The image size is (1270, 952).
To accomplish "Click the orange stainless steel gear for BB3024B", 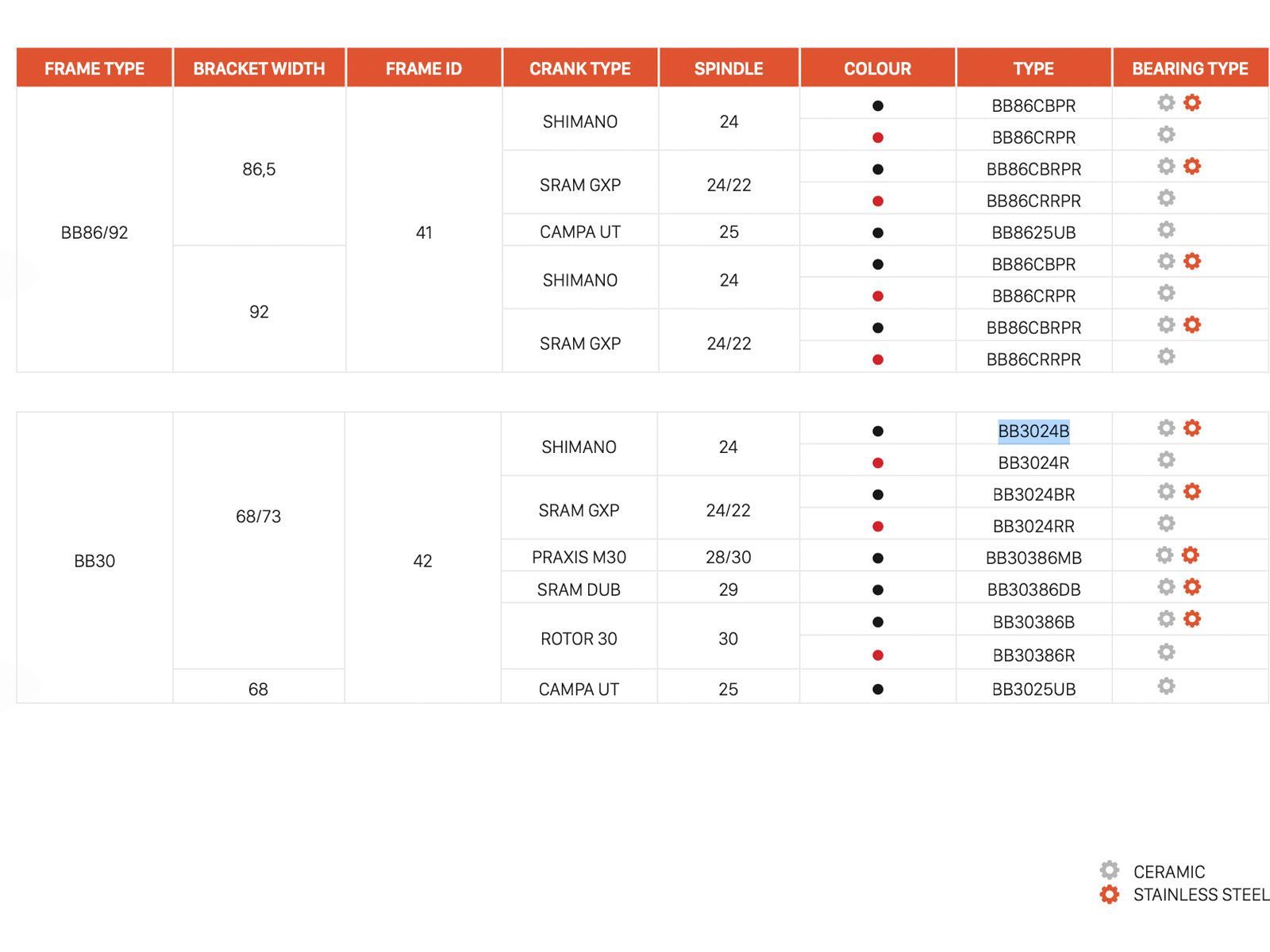I will point(1191,428).
